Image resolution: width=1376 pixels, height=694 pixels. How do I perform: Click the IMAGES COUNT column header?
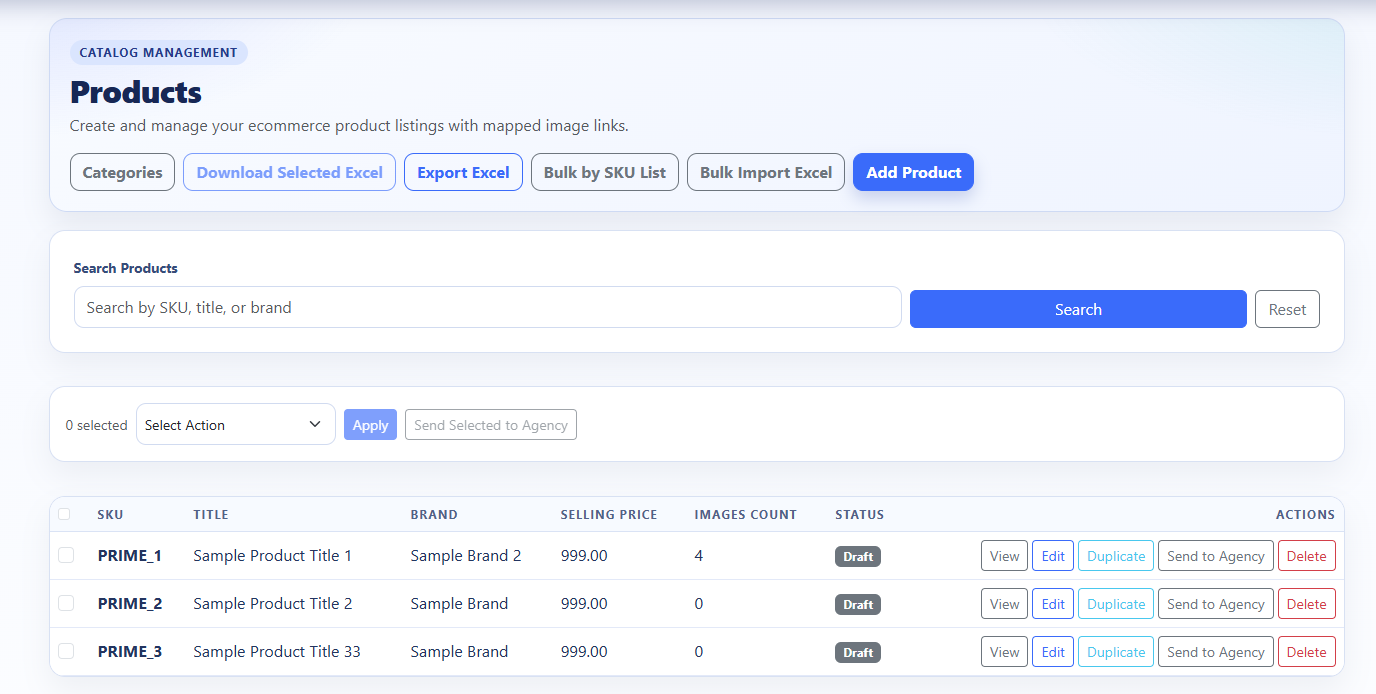746,515
